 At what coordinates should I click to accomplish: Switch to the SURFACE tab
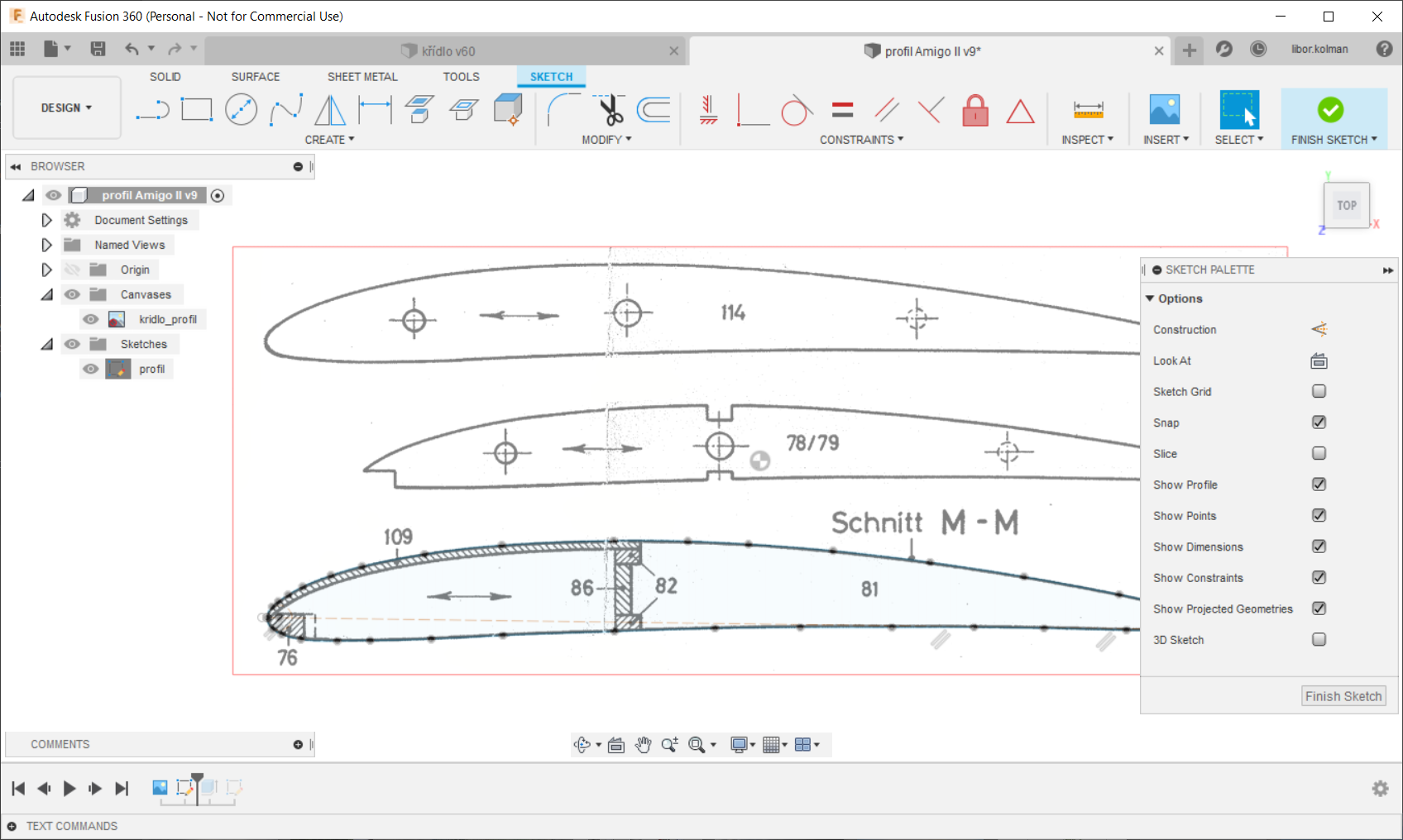[255, 77]
